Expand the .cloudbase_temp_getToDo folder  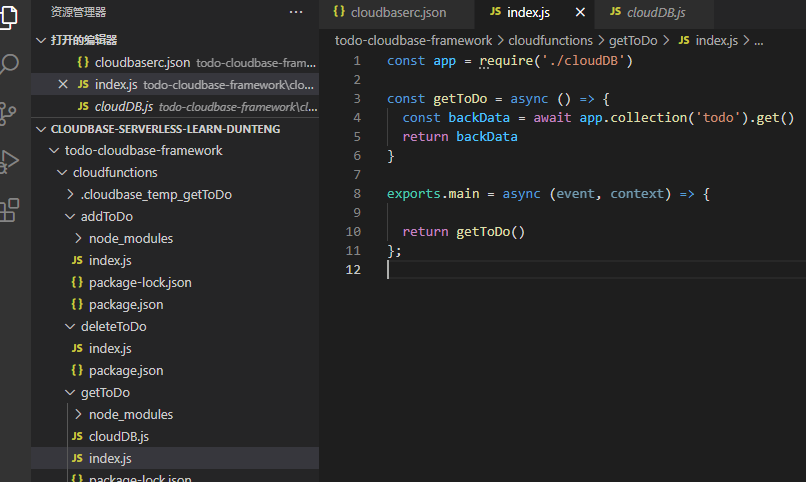[x=70, y=195]
